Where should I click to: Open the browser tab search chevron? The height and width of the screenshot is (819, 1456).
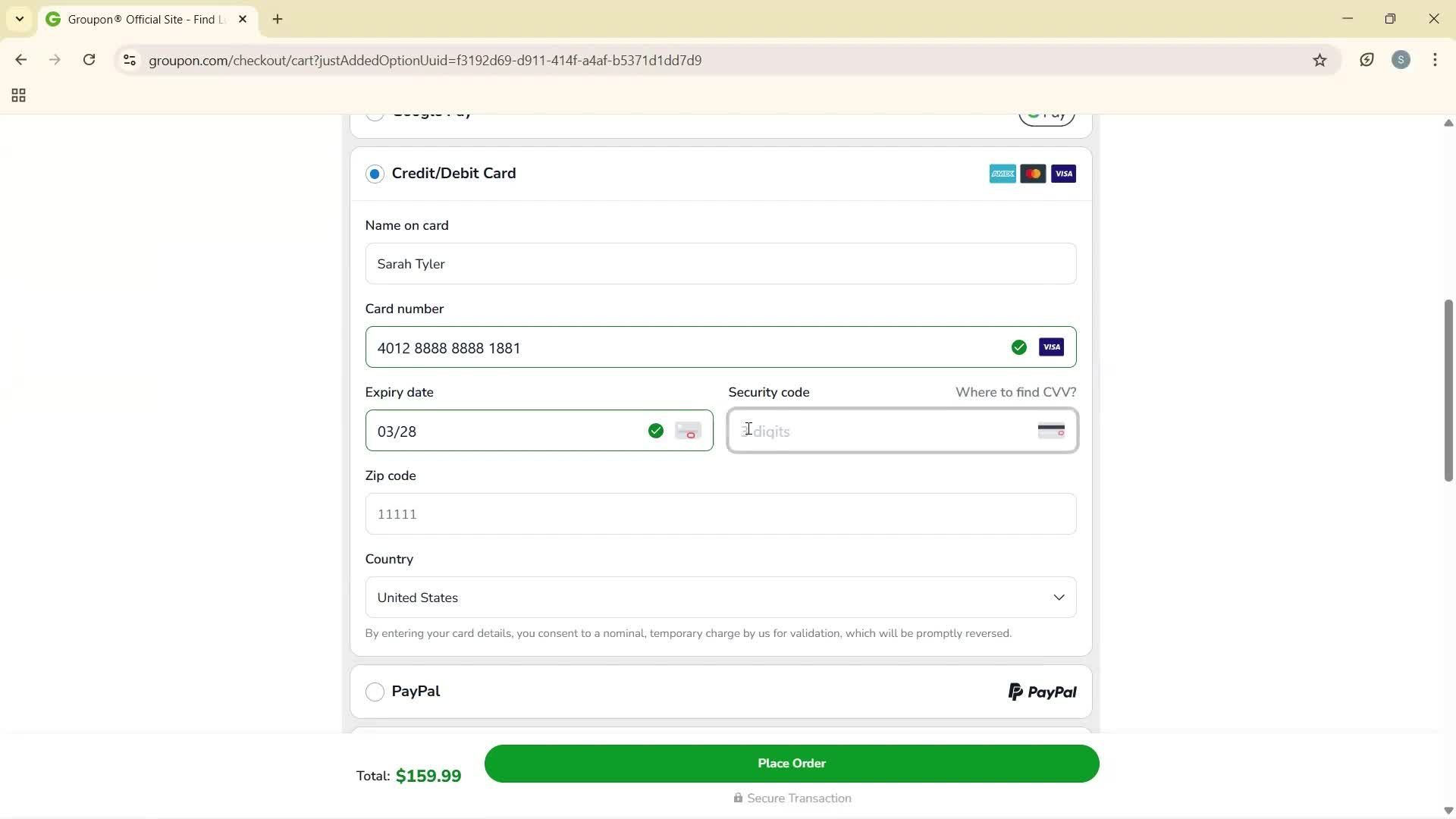(x=20, y=19)
